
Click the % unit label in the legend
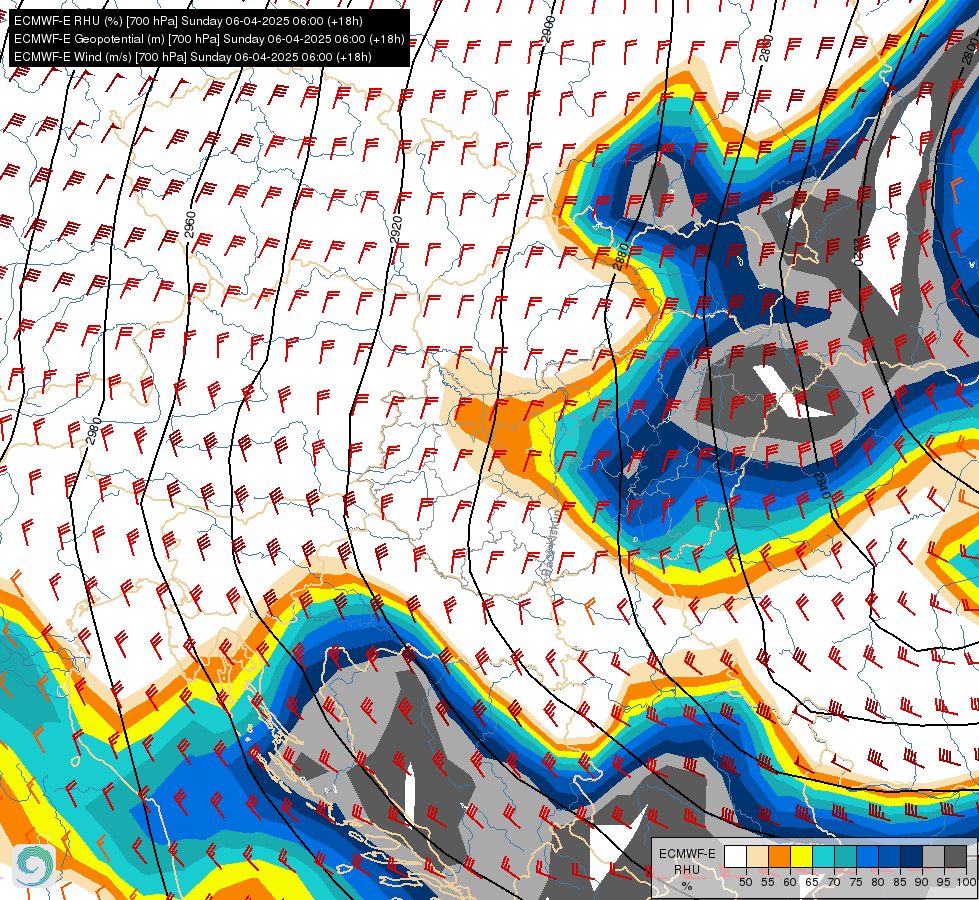687,886
